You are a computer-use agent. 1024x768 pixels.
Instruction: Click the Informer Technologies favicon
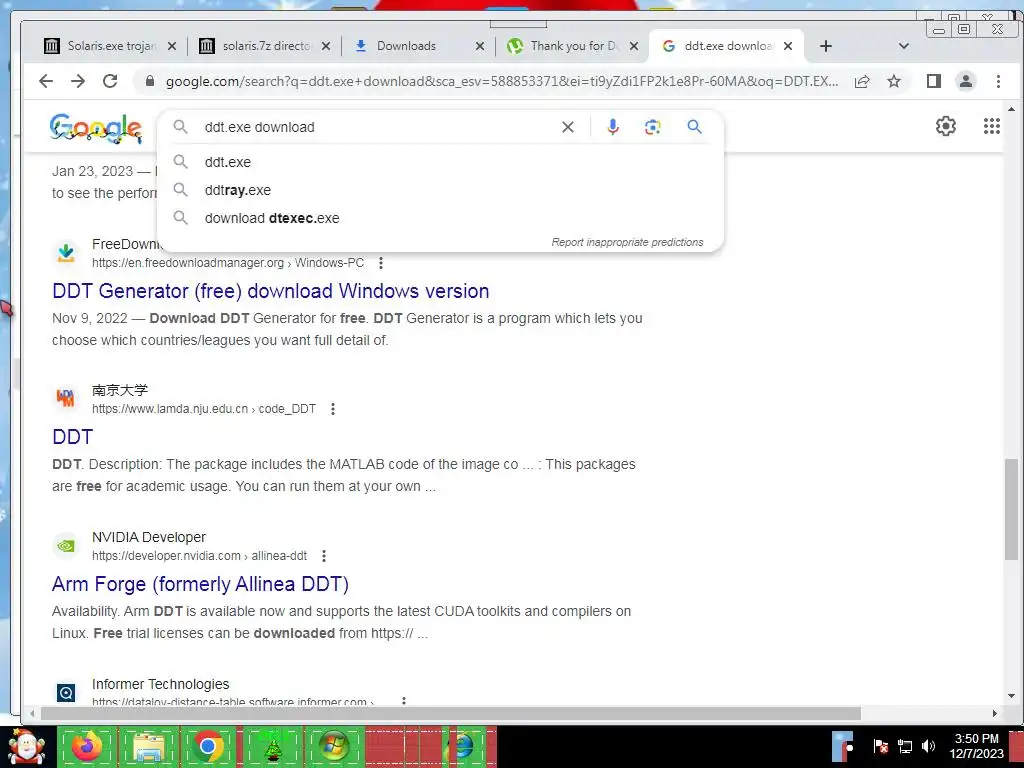tap(66, 692)
